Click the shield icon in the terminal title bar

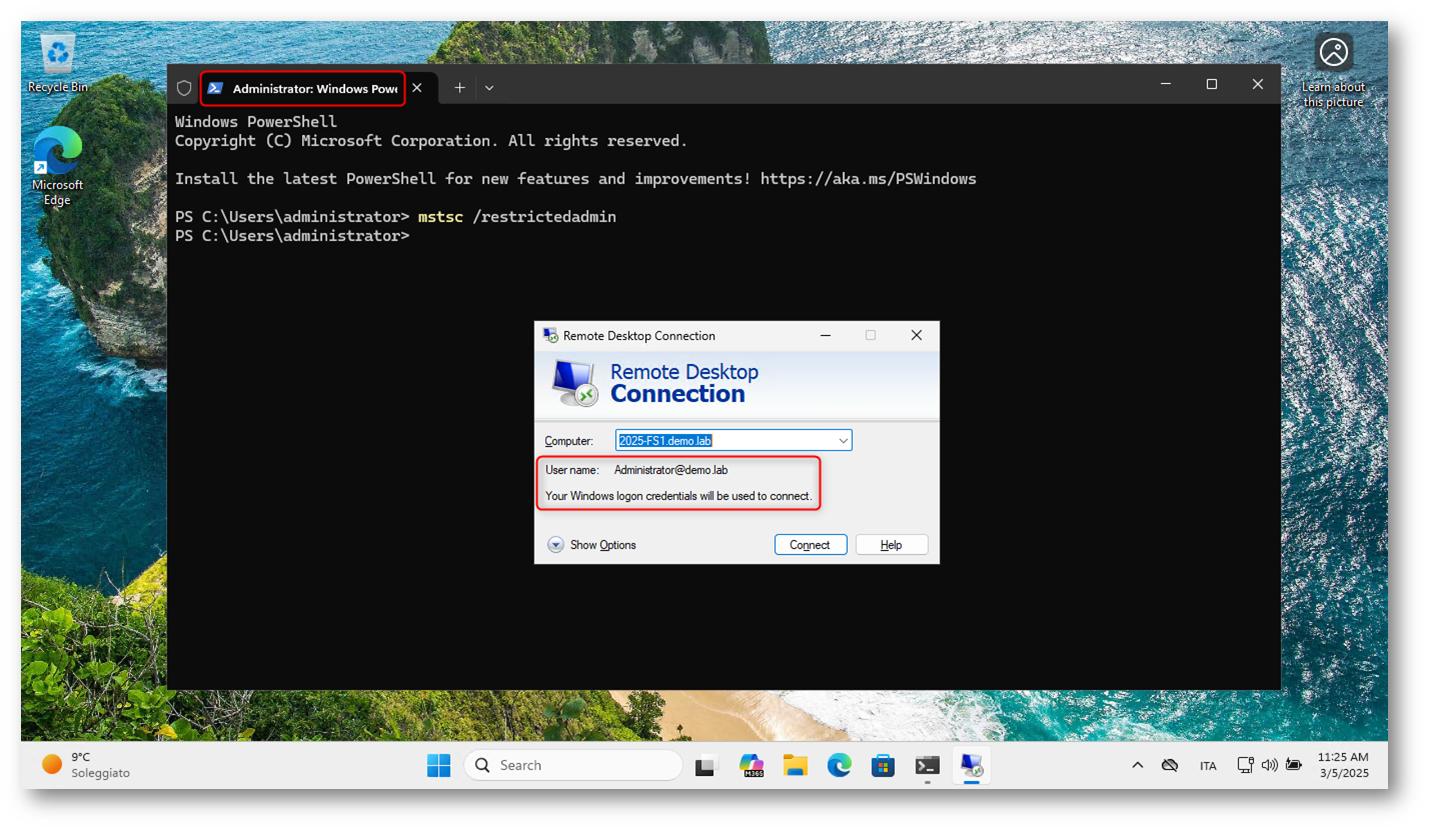pyautogui.click(x=184, y=88)
